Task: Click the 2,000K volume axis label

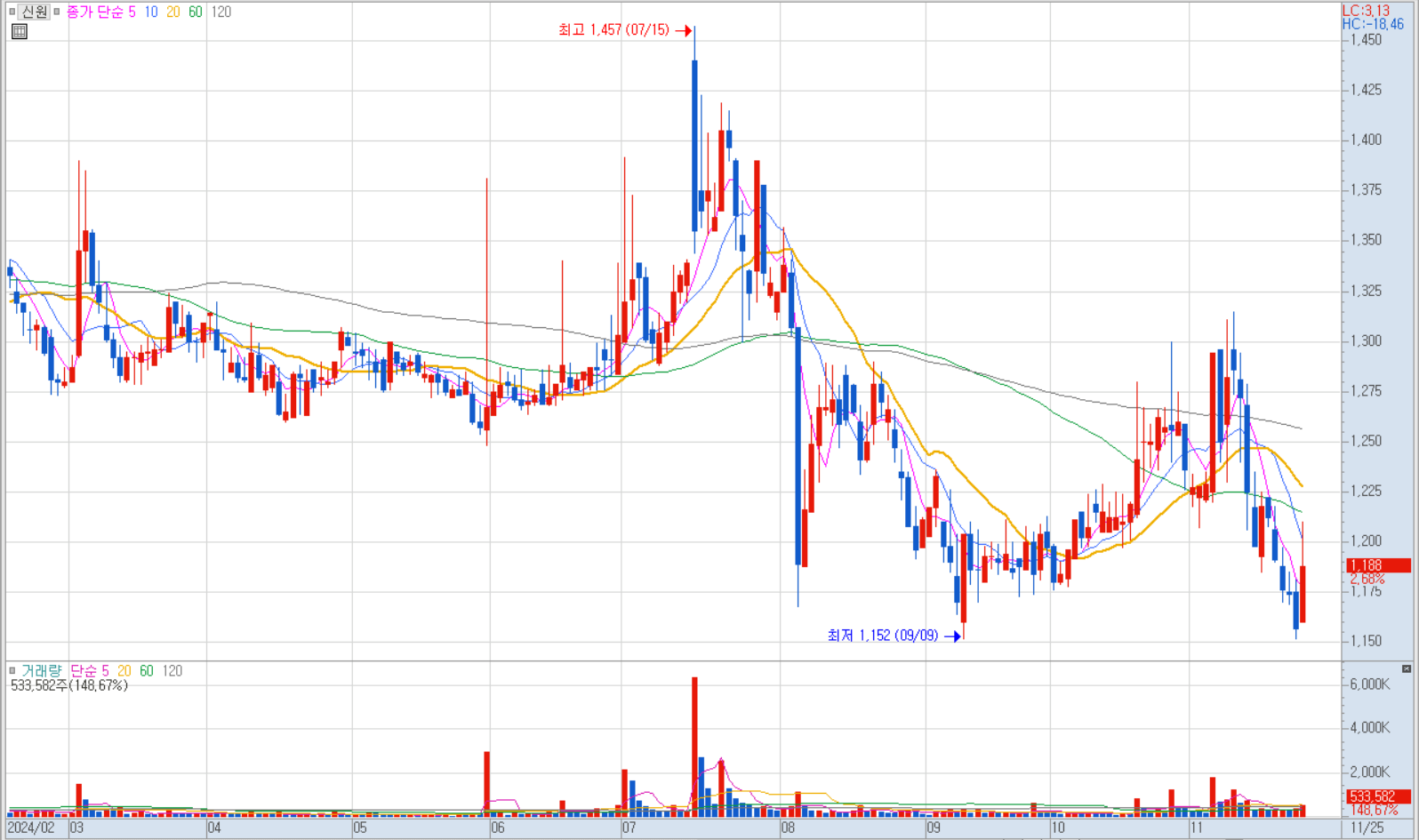Action: coord(1369,772)
